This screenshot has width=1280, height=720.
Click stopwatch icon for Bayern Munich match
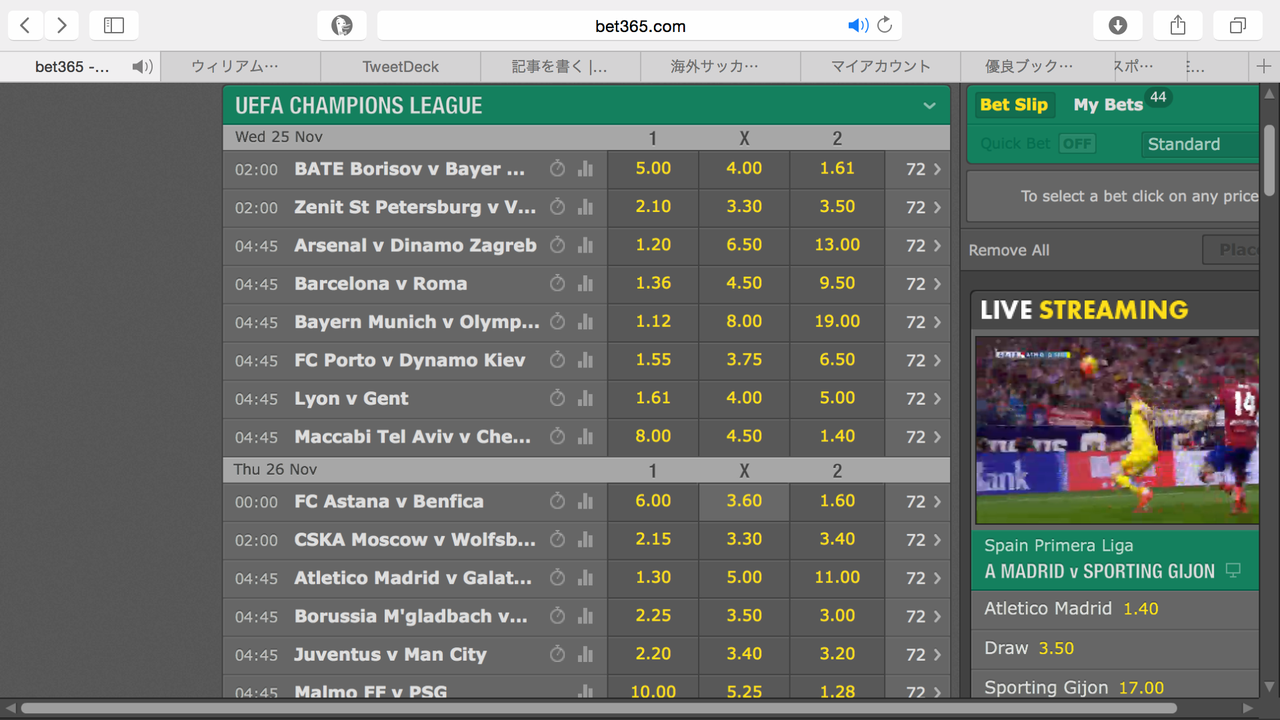pos(558,322)
